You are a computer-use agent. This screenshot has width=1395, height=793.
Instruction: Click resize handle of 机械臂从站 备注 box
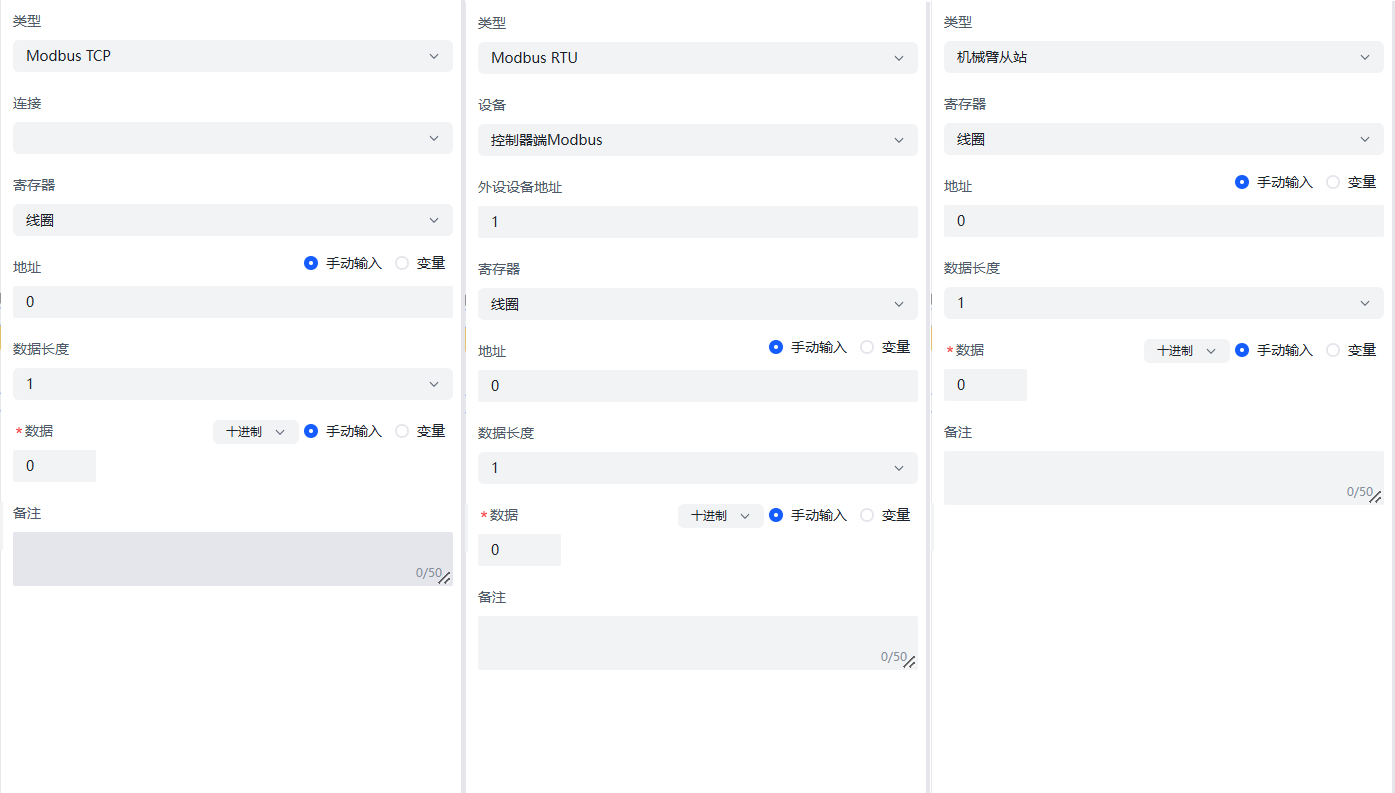pyautogui.click(x=1376, y=496)
